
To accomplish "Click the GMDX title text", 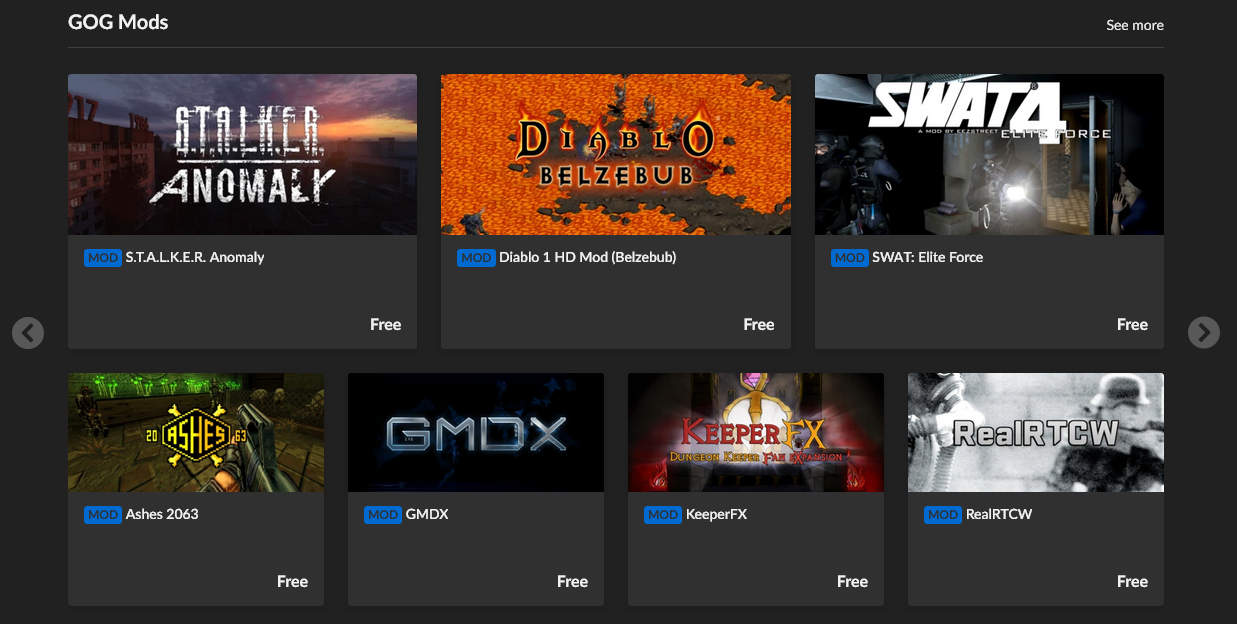I will click(x=427, y=514).
